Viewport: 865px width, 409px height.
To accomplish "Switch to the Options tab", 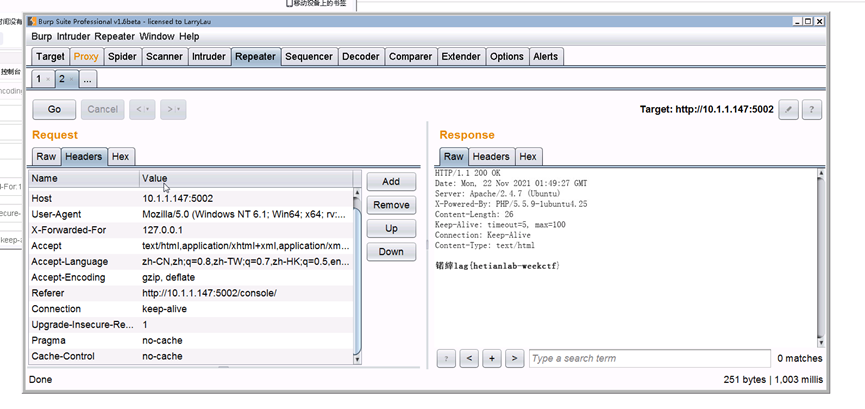I will point(506,56).
